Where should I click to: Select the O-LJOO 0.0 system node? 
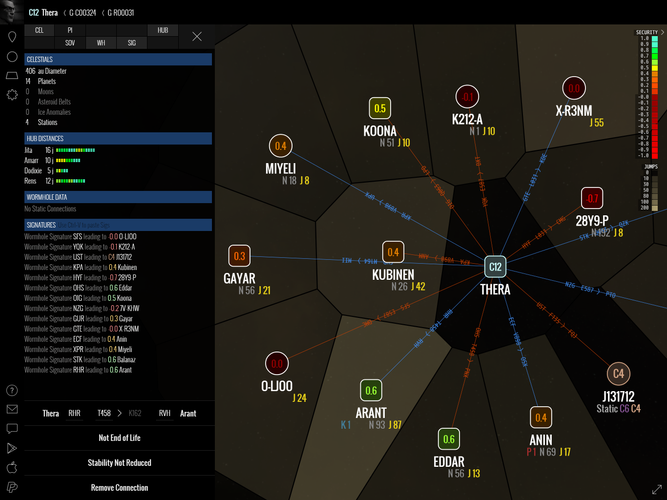click(x=277, y=364)
